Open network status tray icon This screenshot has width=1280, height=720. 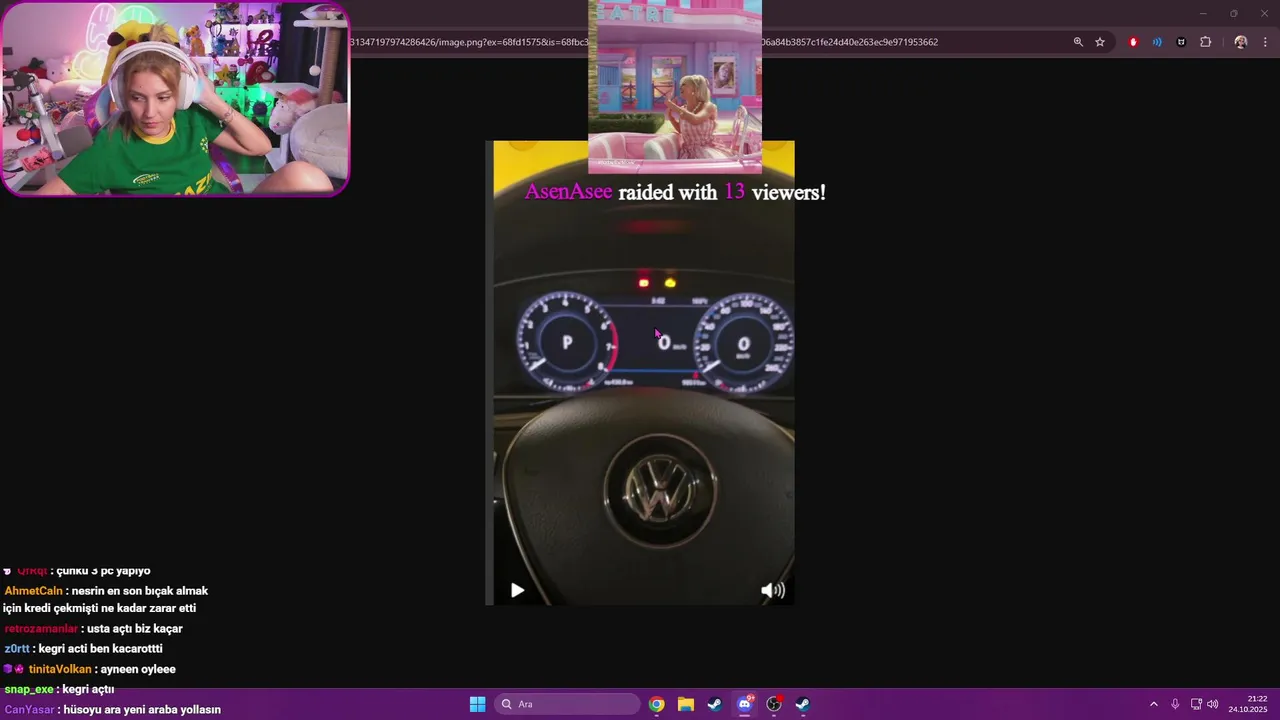pyautogui.click(x=1196, y=704)
